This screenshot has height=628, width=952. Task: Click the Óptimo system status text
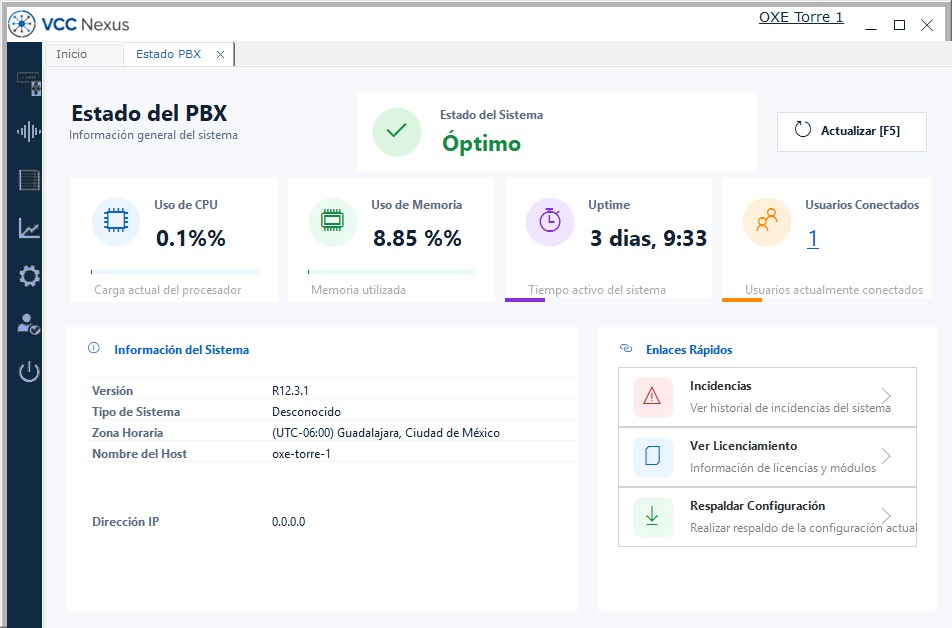[x=481, y=143]
